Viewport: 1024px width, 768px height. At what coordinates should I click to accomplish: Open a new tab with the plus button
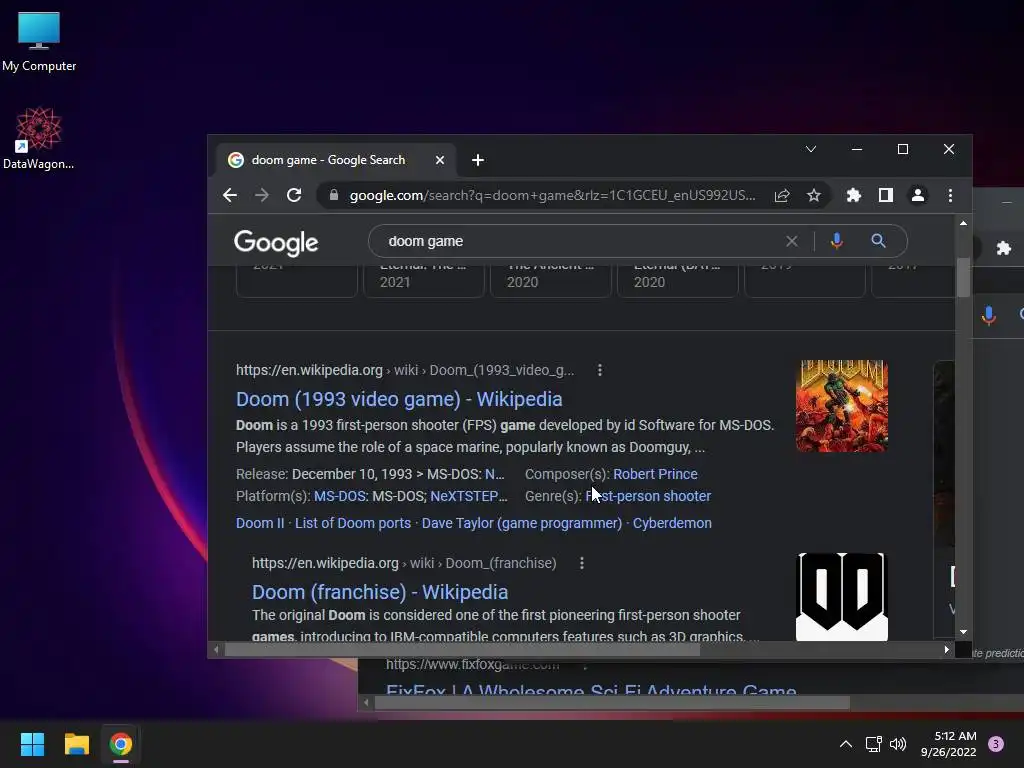coord(478,160)
